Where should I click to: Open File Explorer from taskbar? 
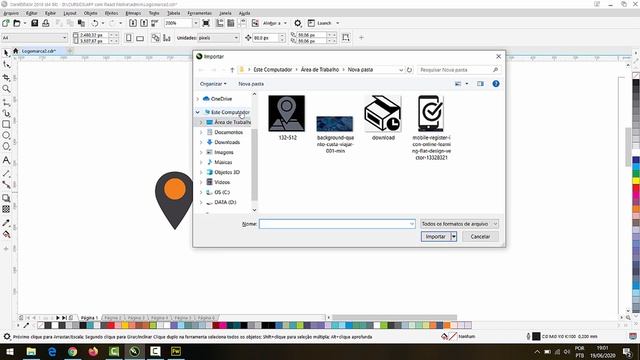click(x=31, y=351)
